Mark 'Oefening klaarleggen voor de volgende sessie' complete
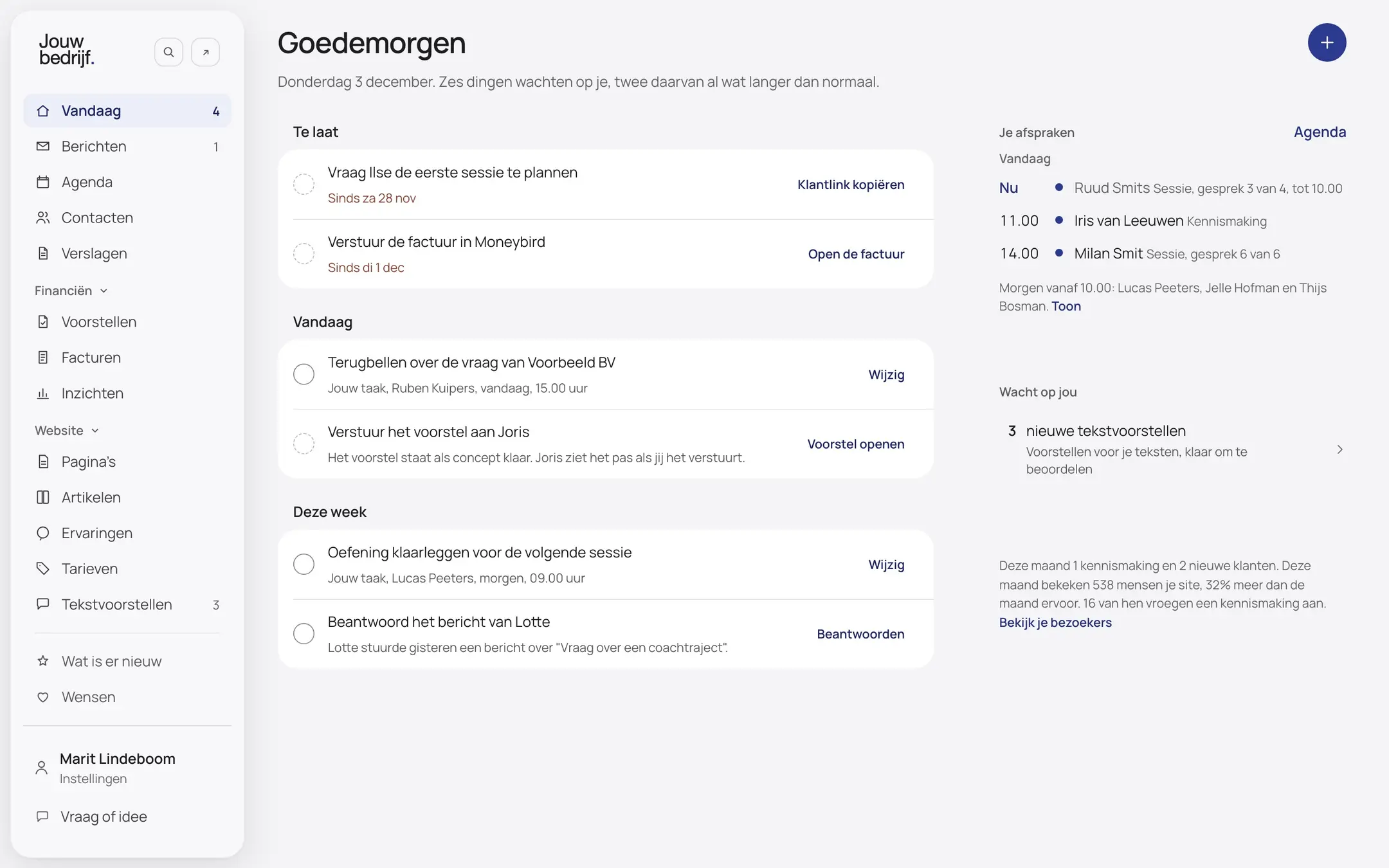1389x868 pixels. pyautogui.click(x=304, y=564)
